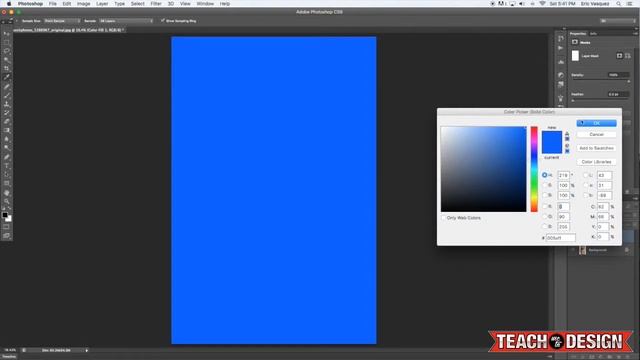Click the Density slider in Properties
Viewport: 640px width, 360px height.
pyautogui.click(x=601, y=80)
